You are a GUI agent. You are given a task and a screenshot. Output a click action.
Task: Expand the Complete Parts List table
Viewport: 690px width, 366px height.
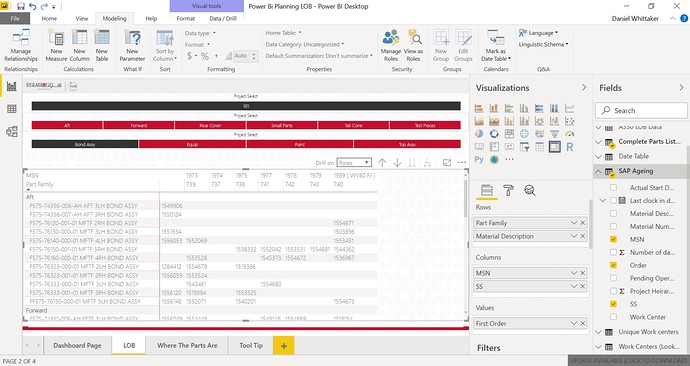pos(598,142)
